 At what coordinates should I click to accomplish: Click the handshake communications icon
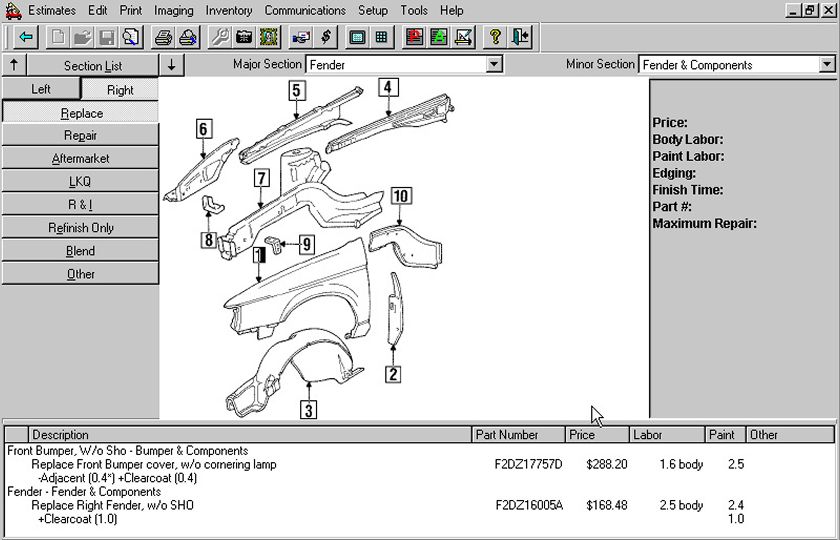pos(302,37)
